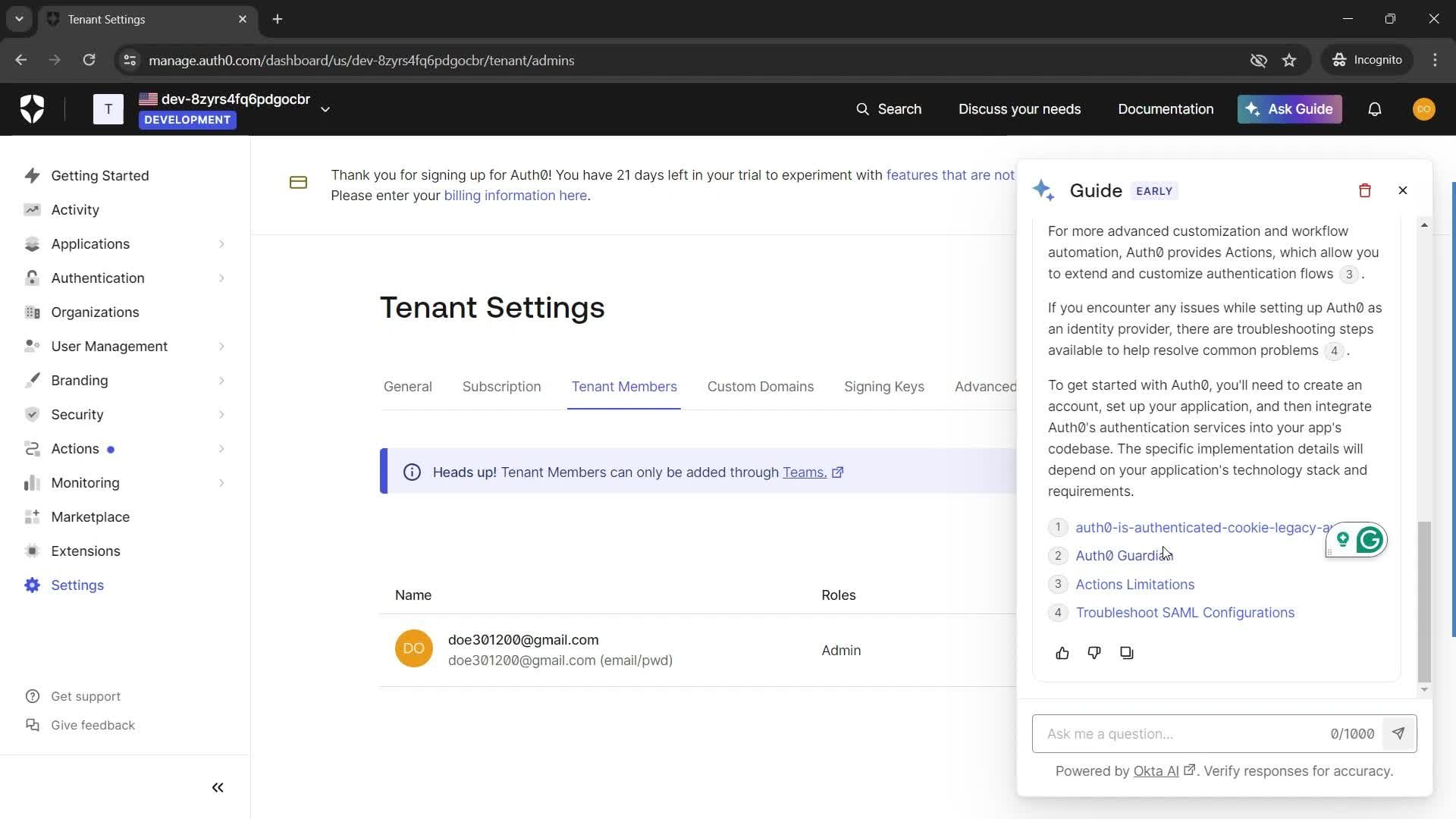View site information in address bar

point(130,60)
